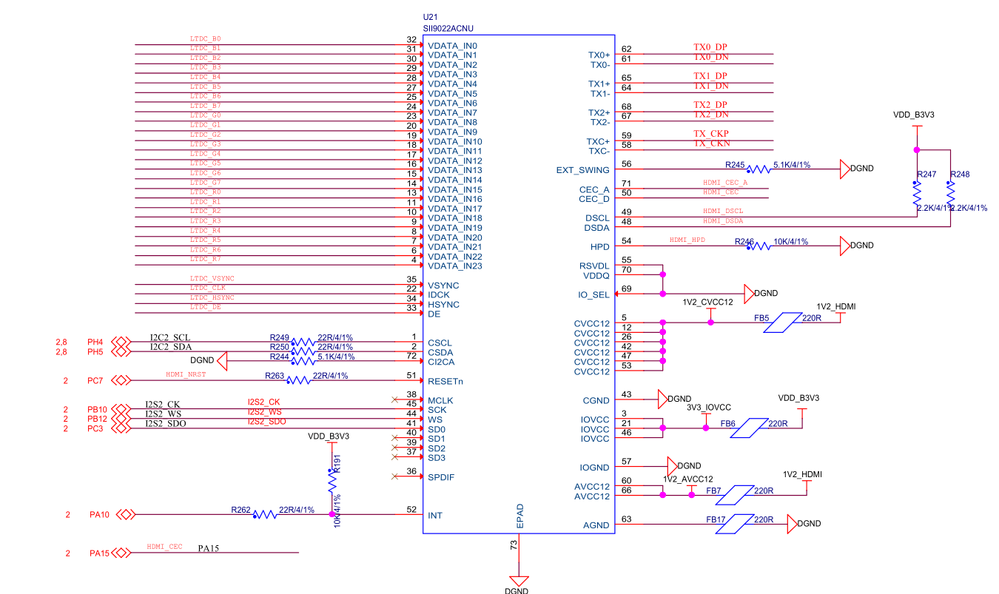The width and height of the screenshot is (999, 594).
Task: Select the R246 resistor symbol on HPD line
Action: pos(758,245)
